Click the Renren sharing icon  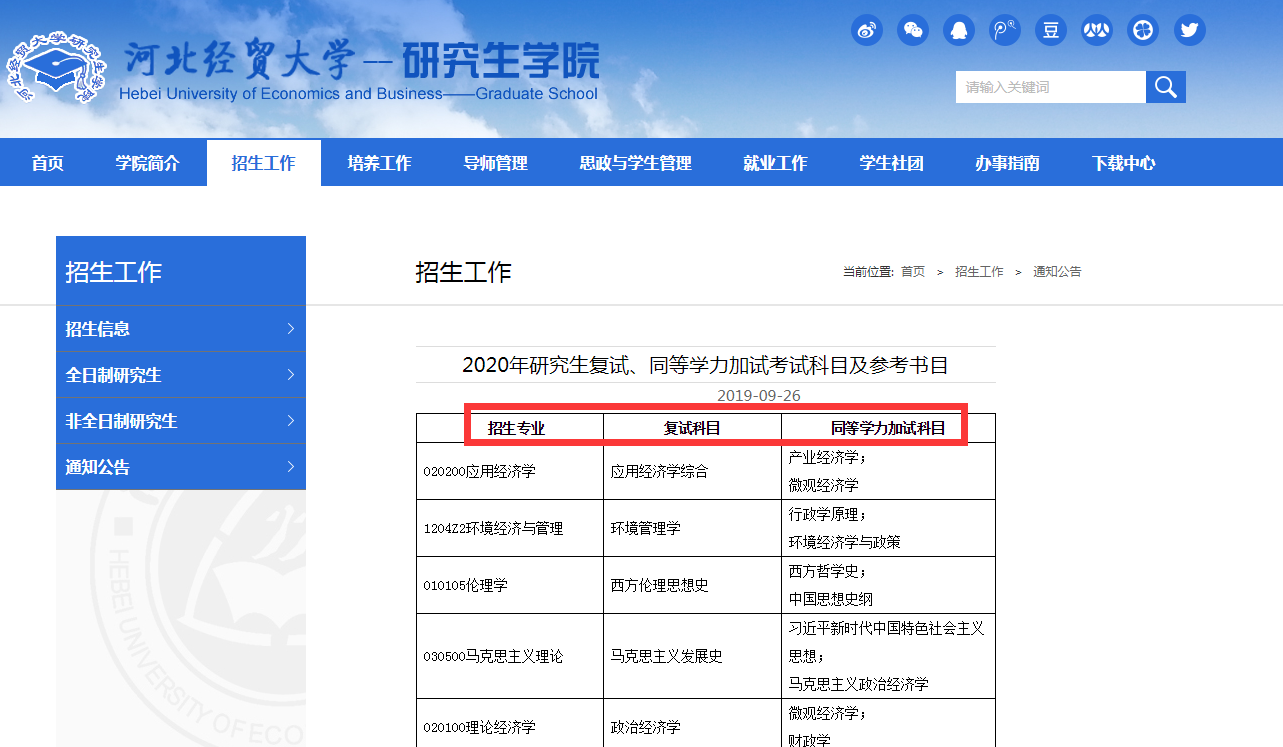pyautogui.click(x=1096, y=30)
